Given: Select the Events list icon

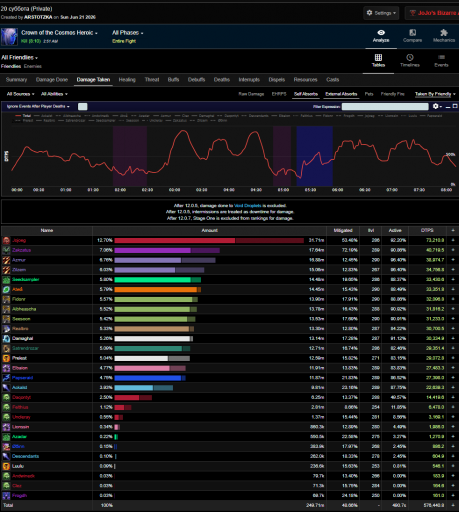Looking at the screenshot, I should (x=441, y=57).
